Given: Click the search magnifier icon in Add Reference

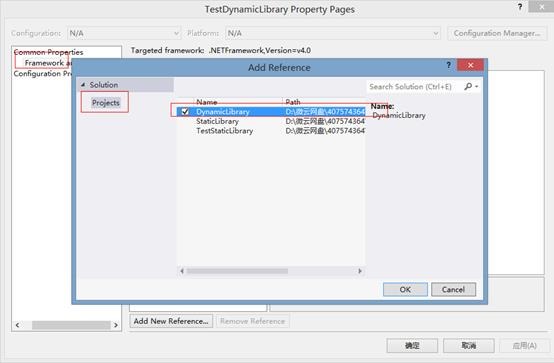Looking at the screenshot, I should click(x=468, y=86).
